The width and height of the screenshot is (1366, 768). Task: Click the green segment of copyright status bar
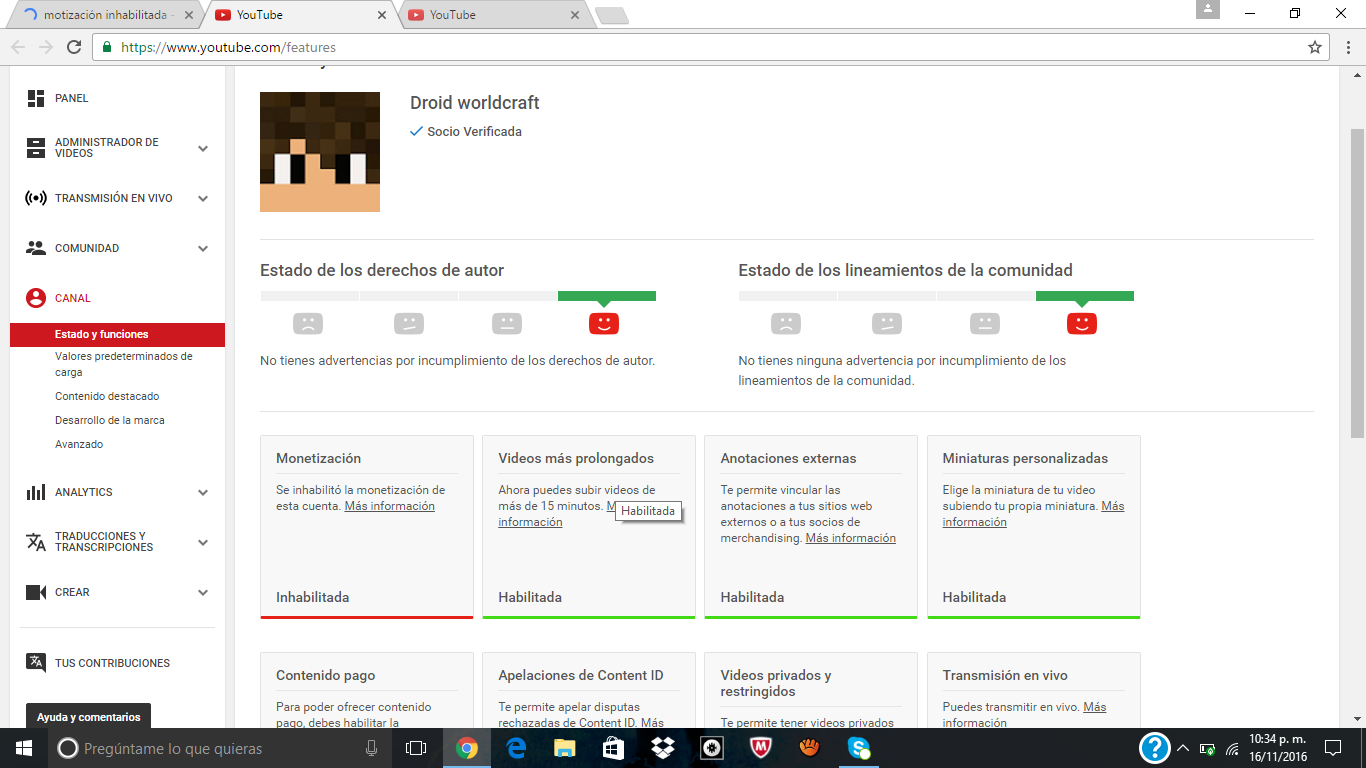(607, 296)
